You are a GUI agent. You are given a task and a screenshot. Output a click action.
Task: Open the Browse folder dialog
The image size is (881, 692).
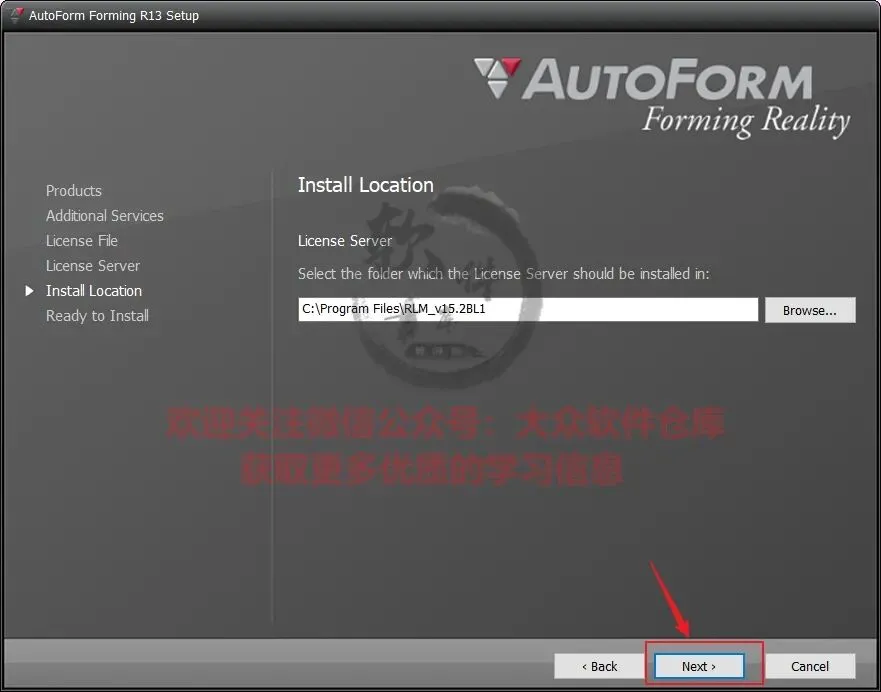point(810,310)
